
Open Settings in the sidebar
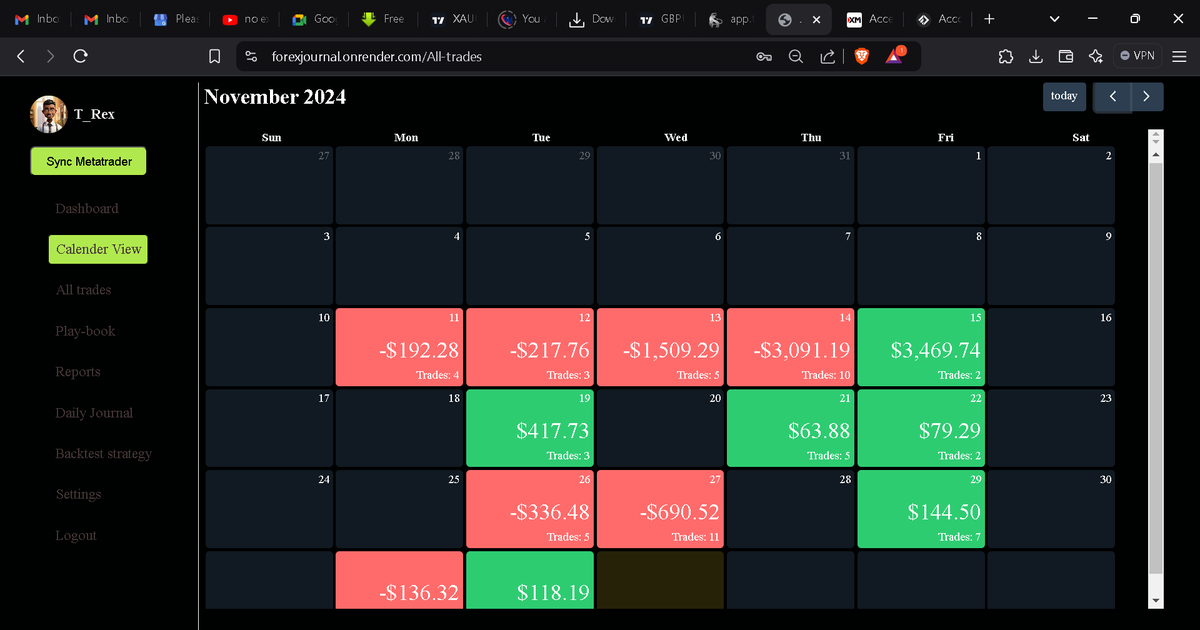pos(79,495)
